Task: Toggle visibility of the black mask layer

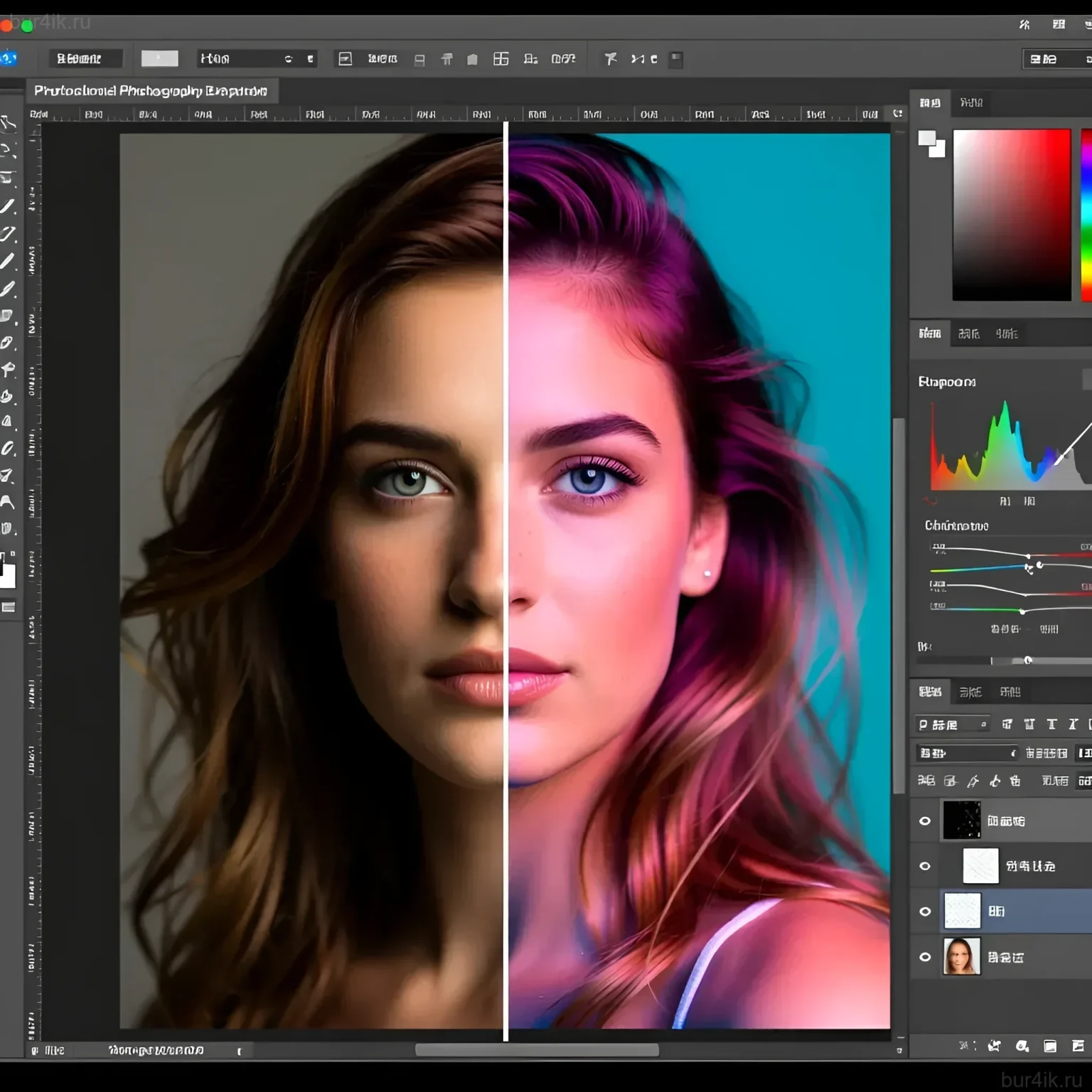Action: click(925, 821)
